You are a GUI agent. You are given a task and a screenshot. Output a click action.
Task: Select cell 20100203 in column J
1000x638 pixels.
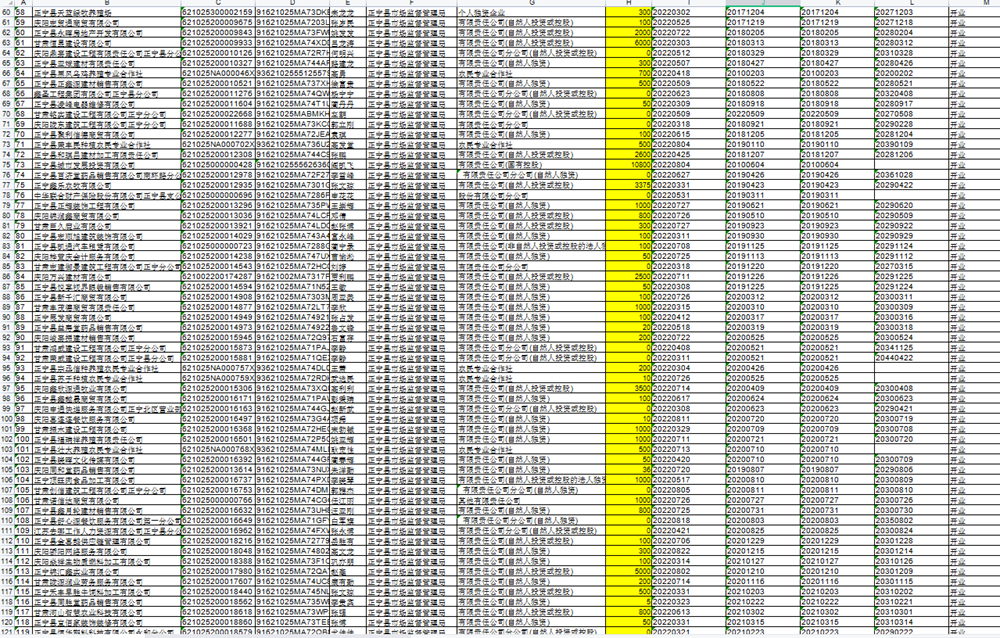click(x=760, y=73)
